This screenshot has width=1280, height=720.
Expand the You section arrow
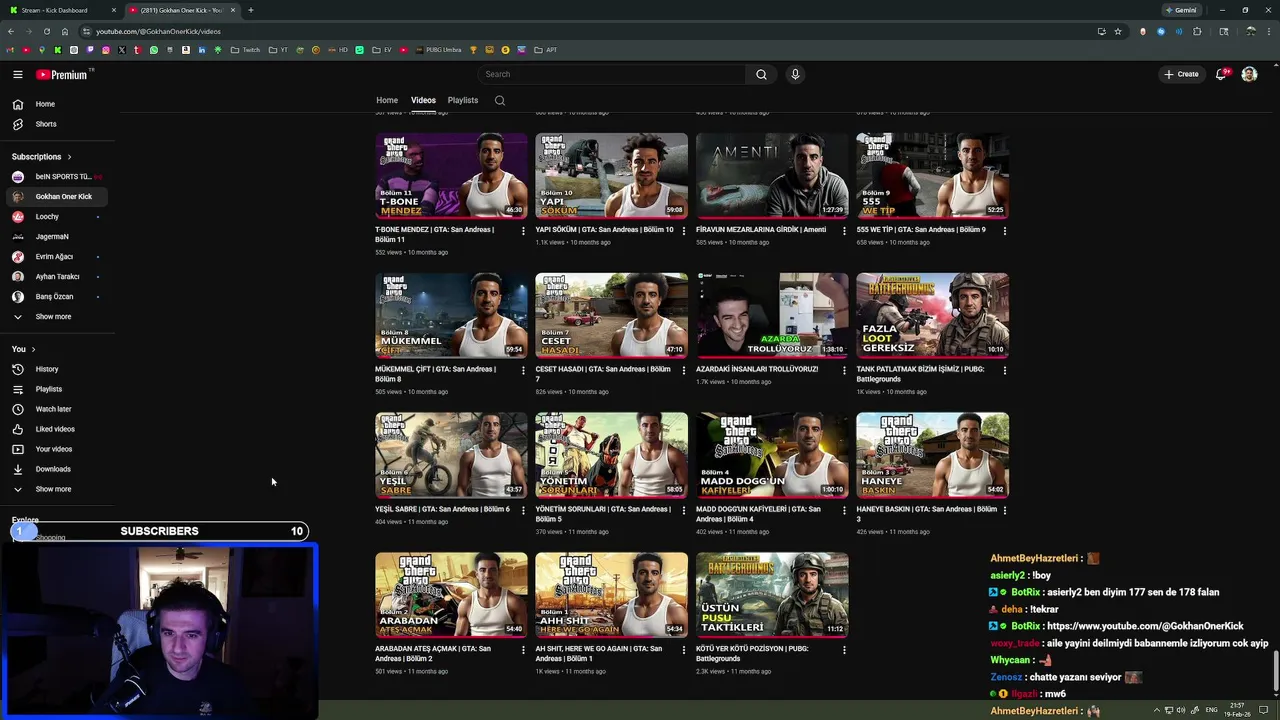tap(33, 349)
